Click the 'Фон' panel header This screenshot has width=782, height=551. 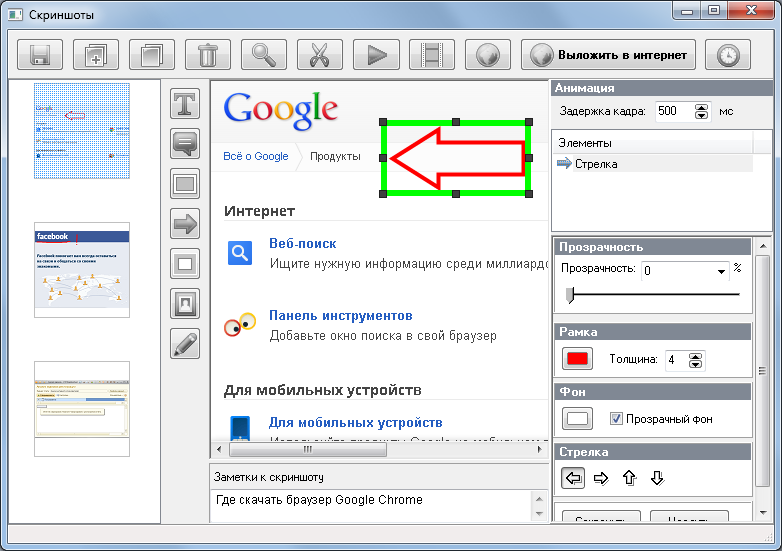click(x=652, y=391)
